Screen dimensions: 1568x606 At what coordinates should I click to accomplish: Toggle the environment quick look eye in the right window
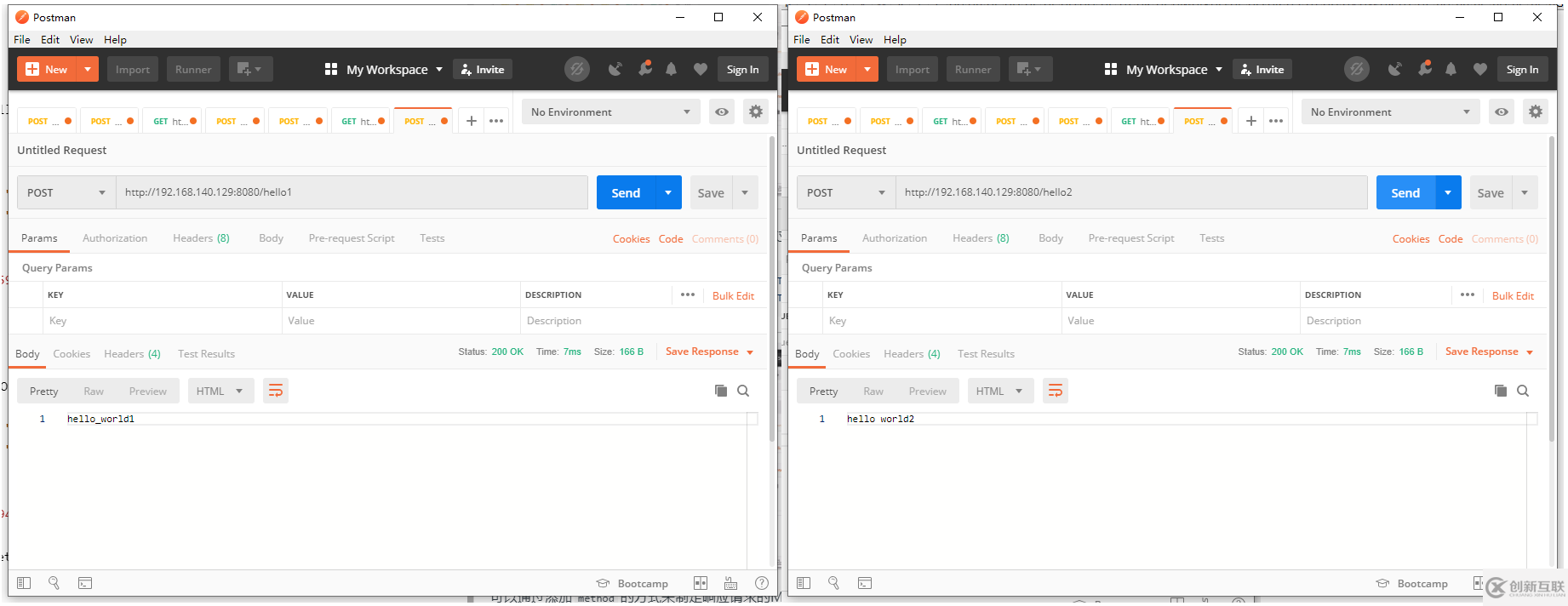click(1502, 111)
